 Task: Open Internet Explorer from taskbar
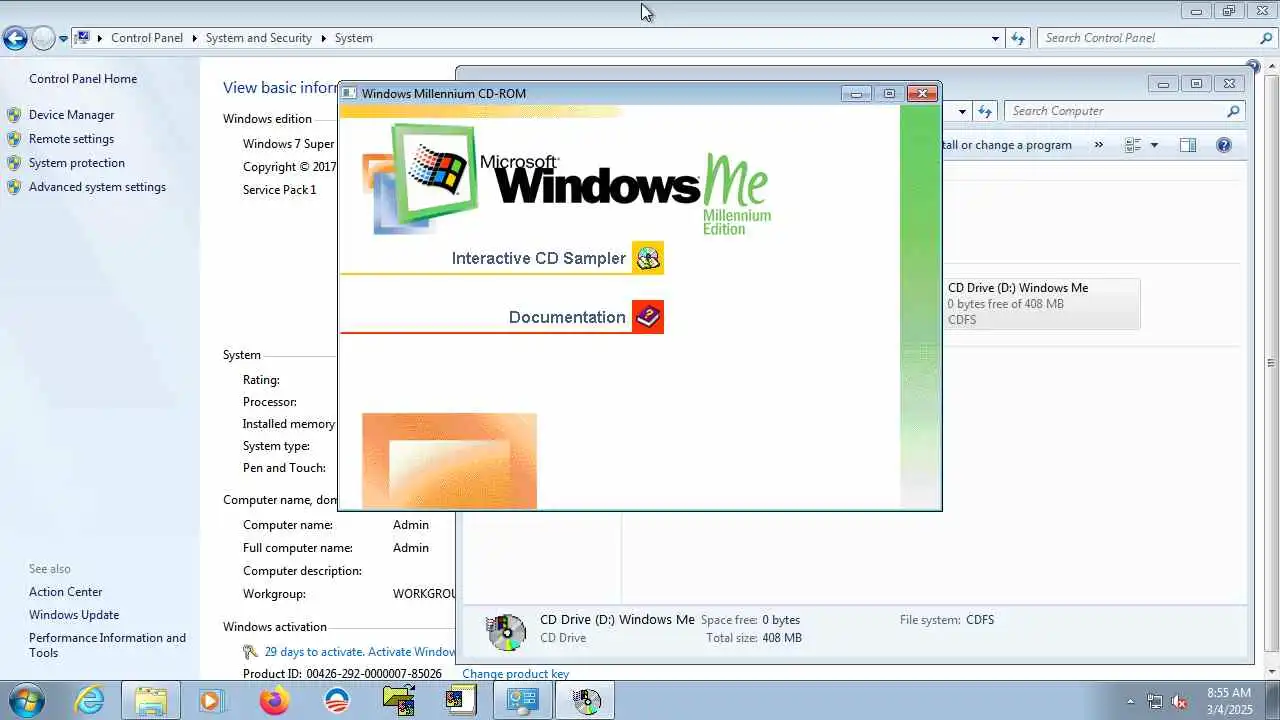click(90, 700)
